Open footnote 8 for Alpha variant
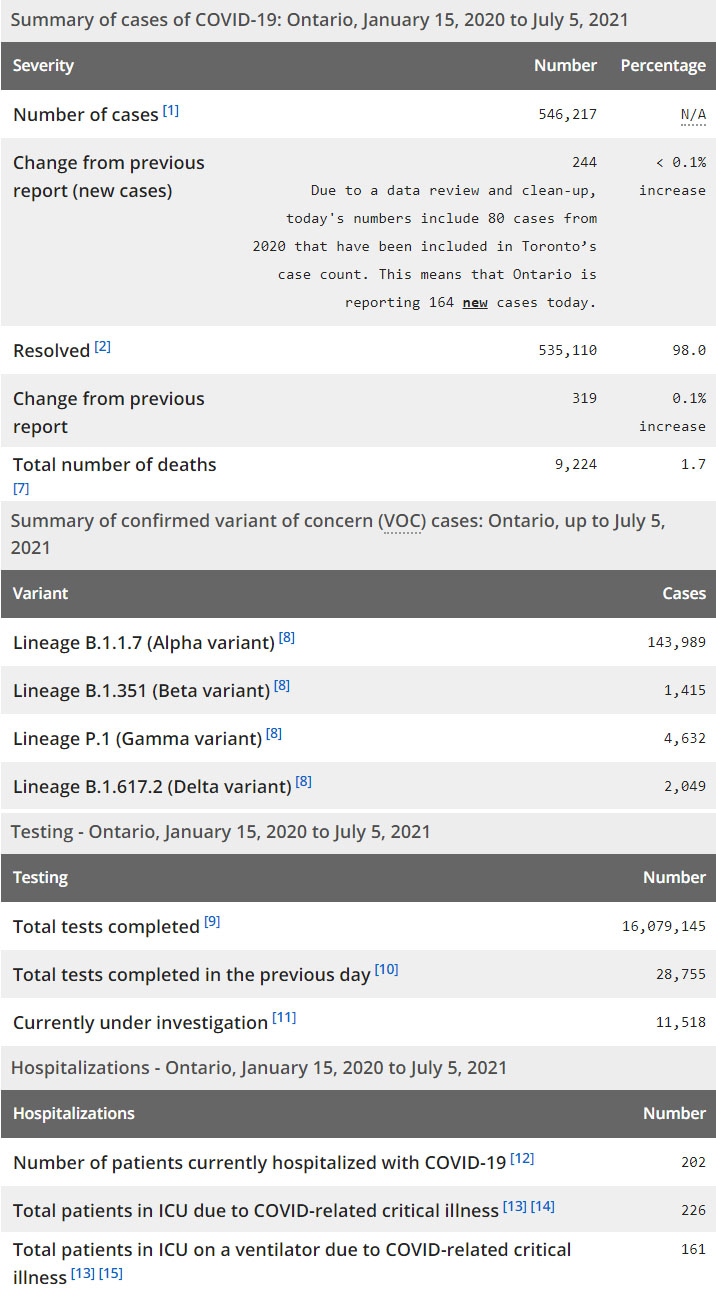This screenshot has height=1290, width=716. [x=287, y=638]
